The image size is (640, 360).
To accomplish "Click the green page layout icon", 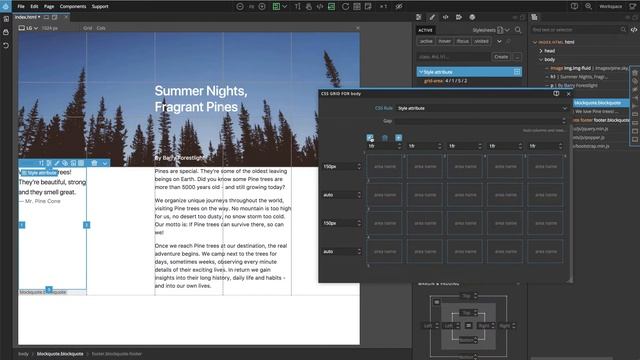I will pos(276,7).
